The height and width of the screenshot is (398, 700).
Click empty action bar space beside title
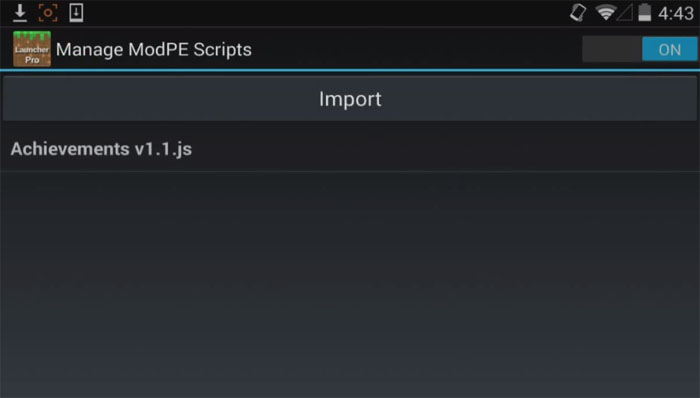tap(415, 49)
